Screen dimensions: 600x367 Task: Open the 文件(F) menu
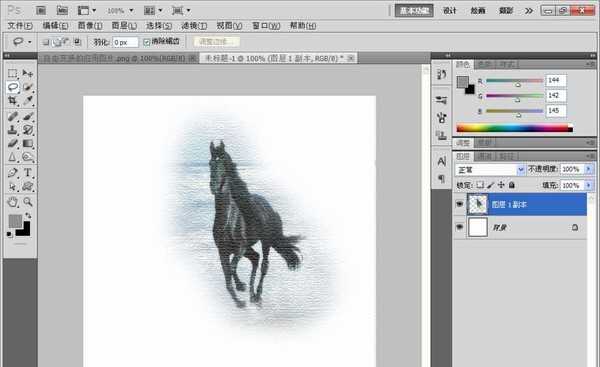(20, 26)
